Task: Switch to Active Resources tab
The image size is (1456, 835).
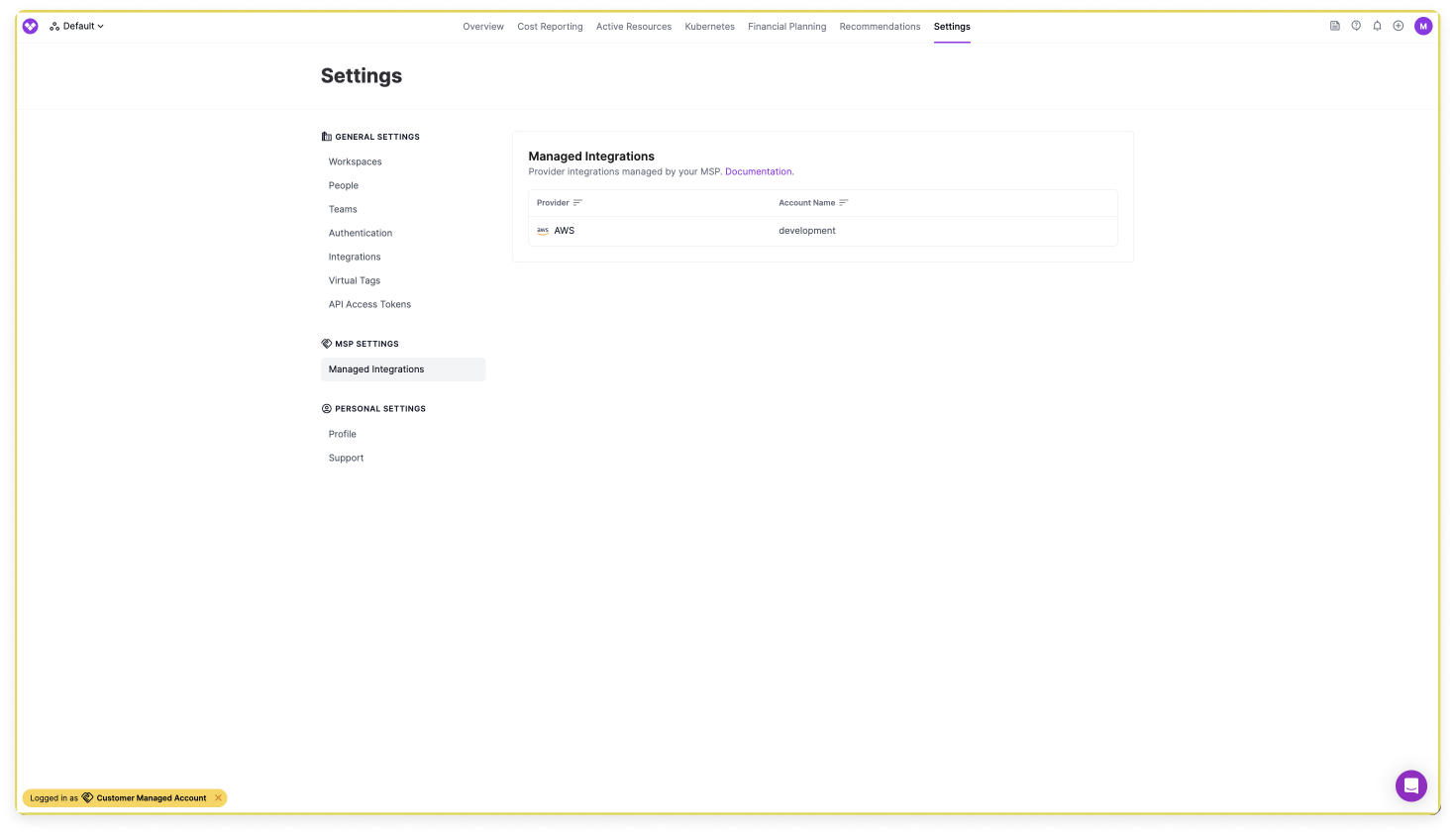Action: (x=634, y=27)
